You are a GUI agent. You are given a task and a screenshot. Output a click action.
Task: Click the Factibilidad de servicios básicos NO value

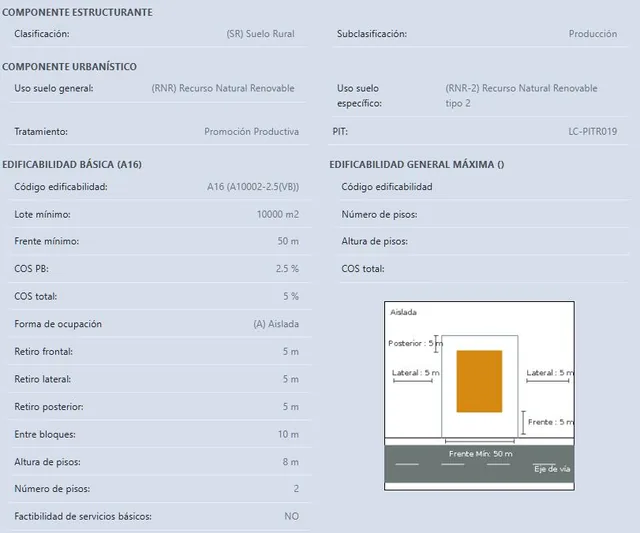pos(291,516)
